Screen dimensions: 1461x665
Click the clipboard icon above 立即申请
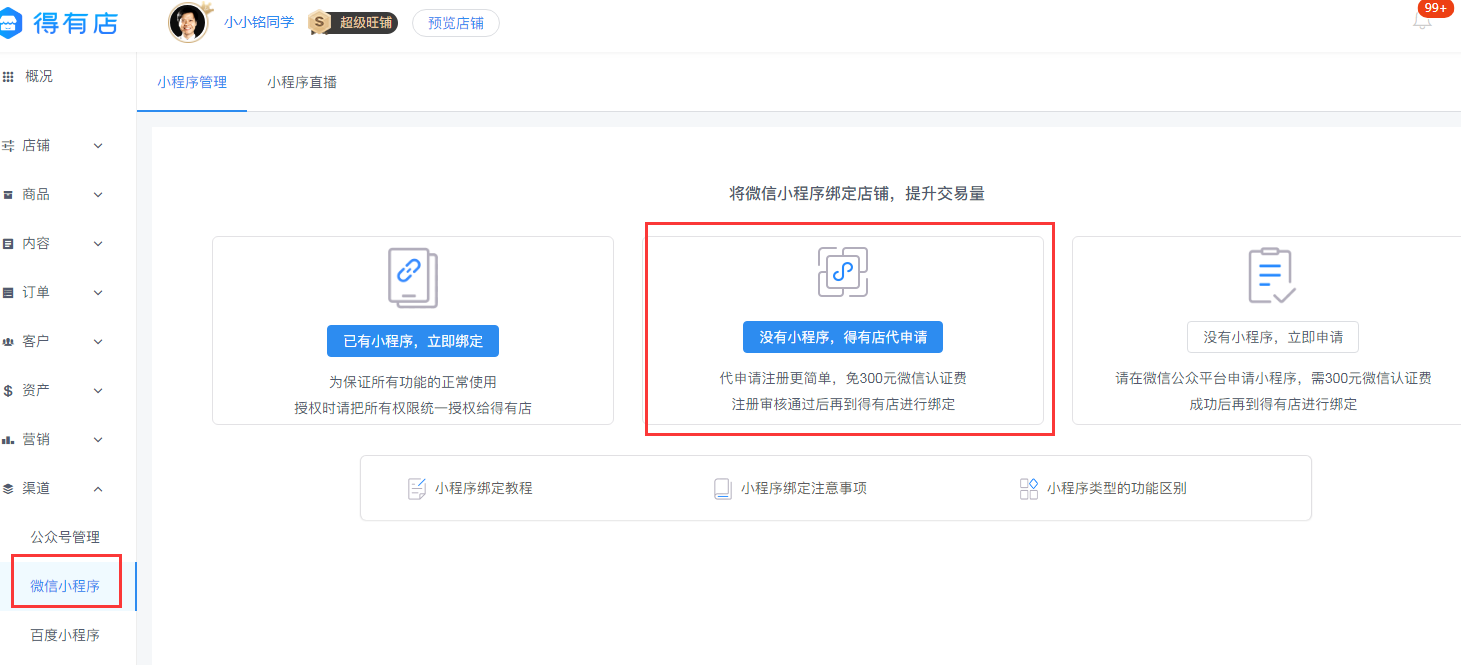tap(1272, 275)
